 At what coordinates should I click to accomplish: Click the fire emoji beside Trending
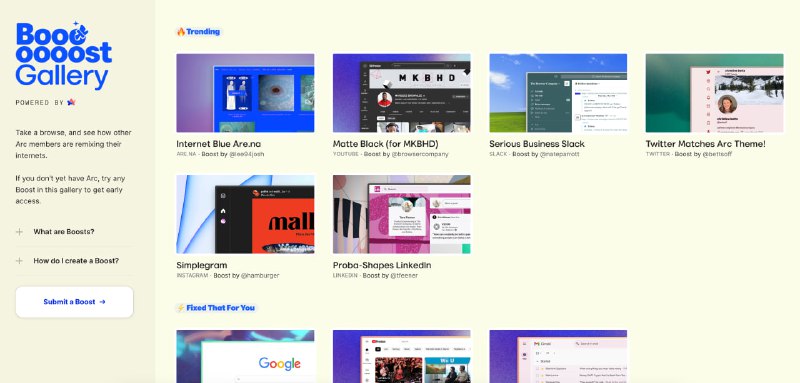click(181, 32)
